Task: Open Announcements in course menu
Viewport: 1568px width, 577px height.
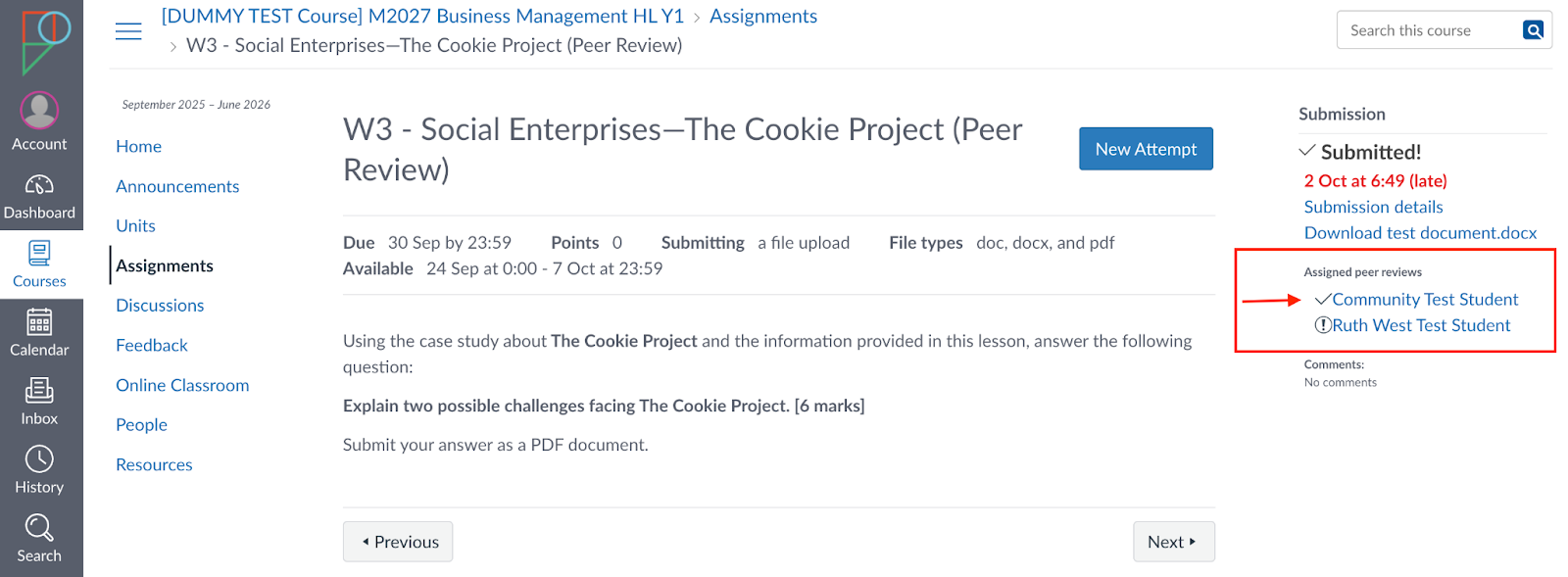Action: pos(177,186)
